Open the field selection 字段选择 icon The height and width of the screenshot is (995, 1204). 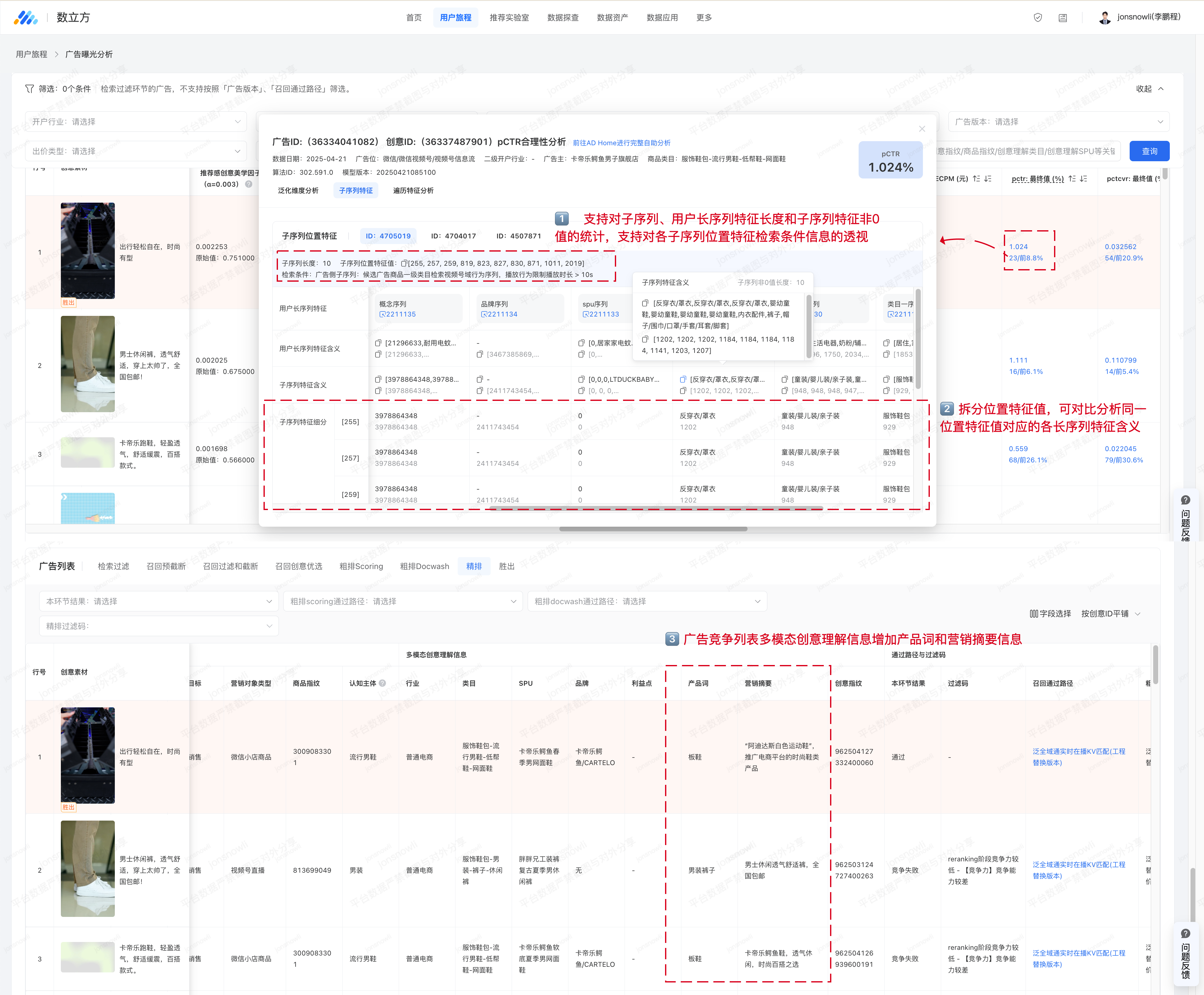[x=1034, y=614]
